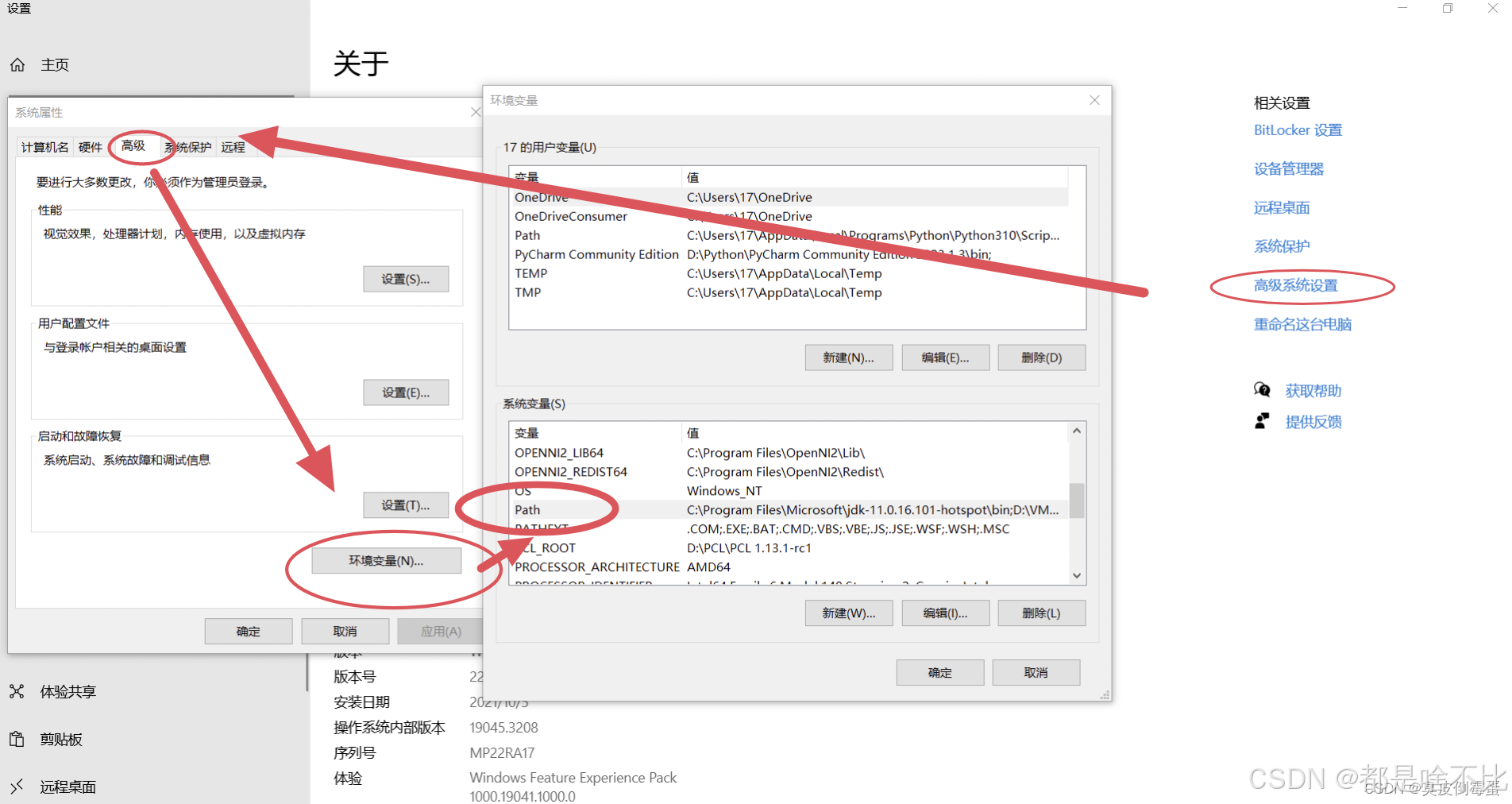Click the 环境变量(N)... button
Screen dimensions: 1512x804
point(386,560)
